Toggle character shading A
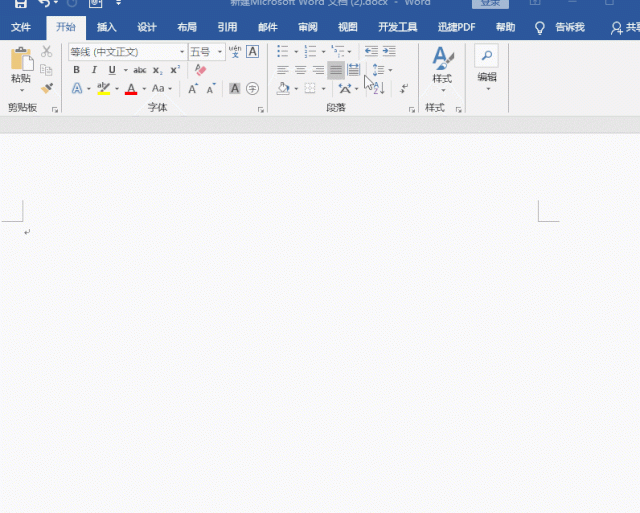 [x=235, y=88]
